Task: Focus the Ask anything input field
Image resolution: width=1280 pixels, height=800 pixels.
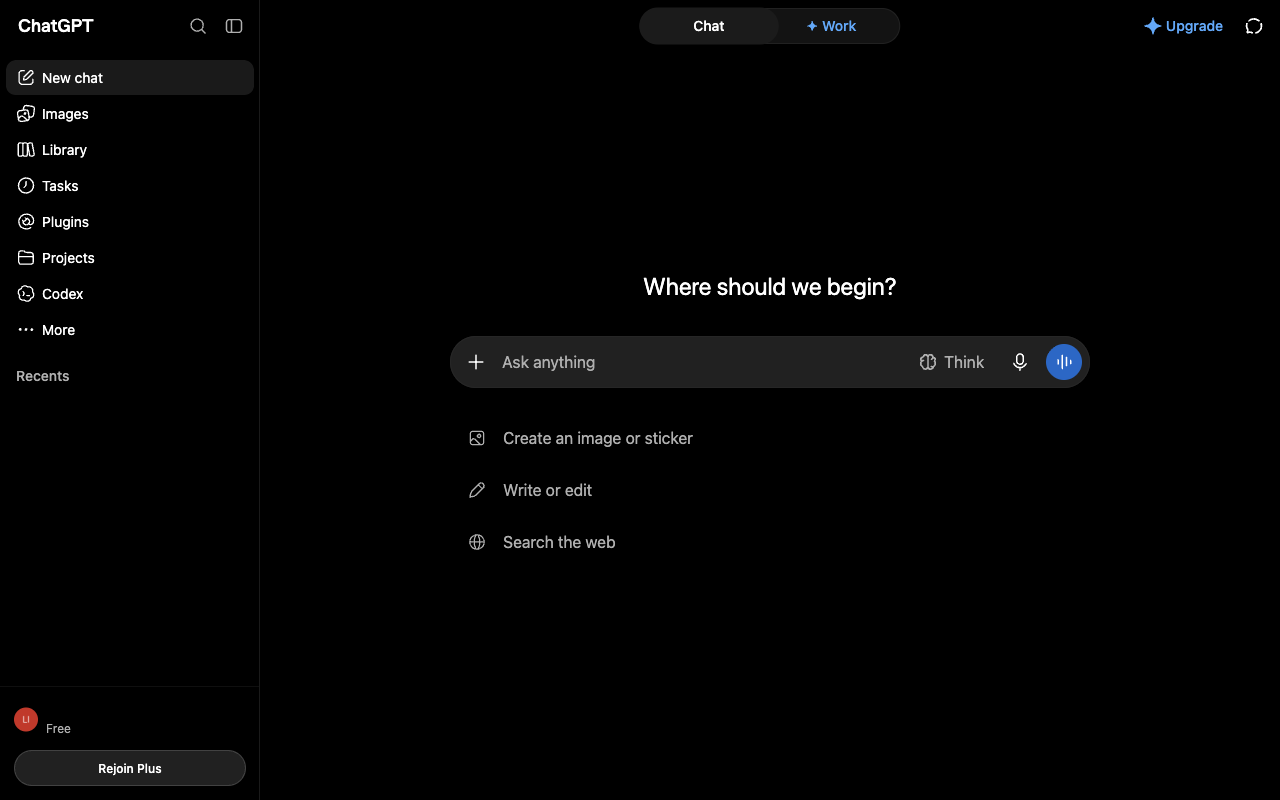Action: pos(700,362)
